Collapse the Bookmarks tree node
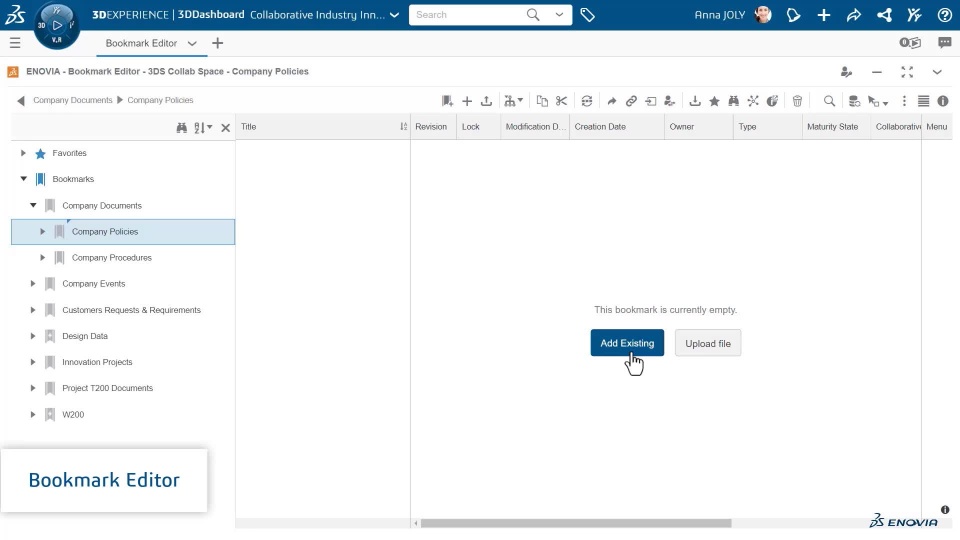 (23, 179)
